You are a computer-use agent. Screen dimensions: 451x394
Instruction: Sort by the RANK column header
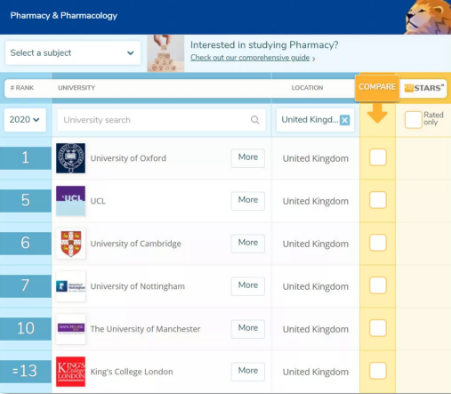(x=22, y=88)
